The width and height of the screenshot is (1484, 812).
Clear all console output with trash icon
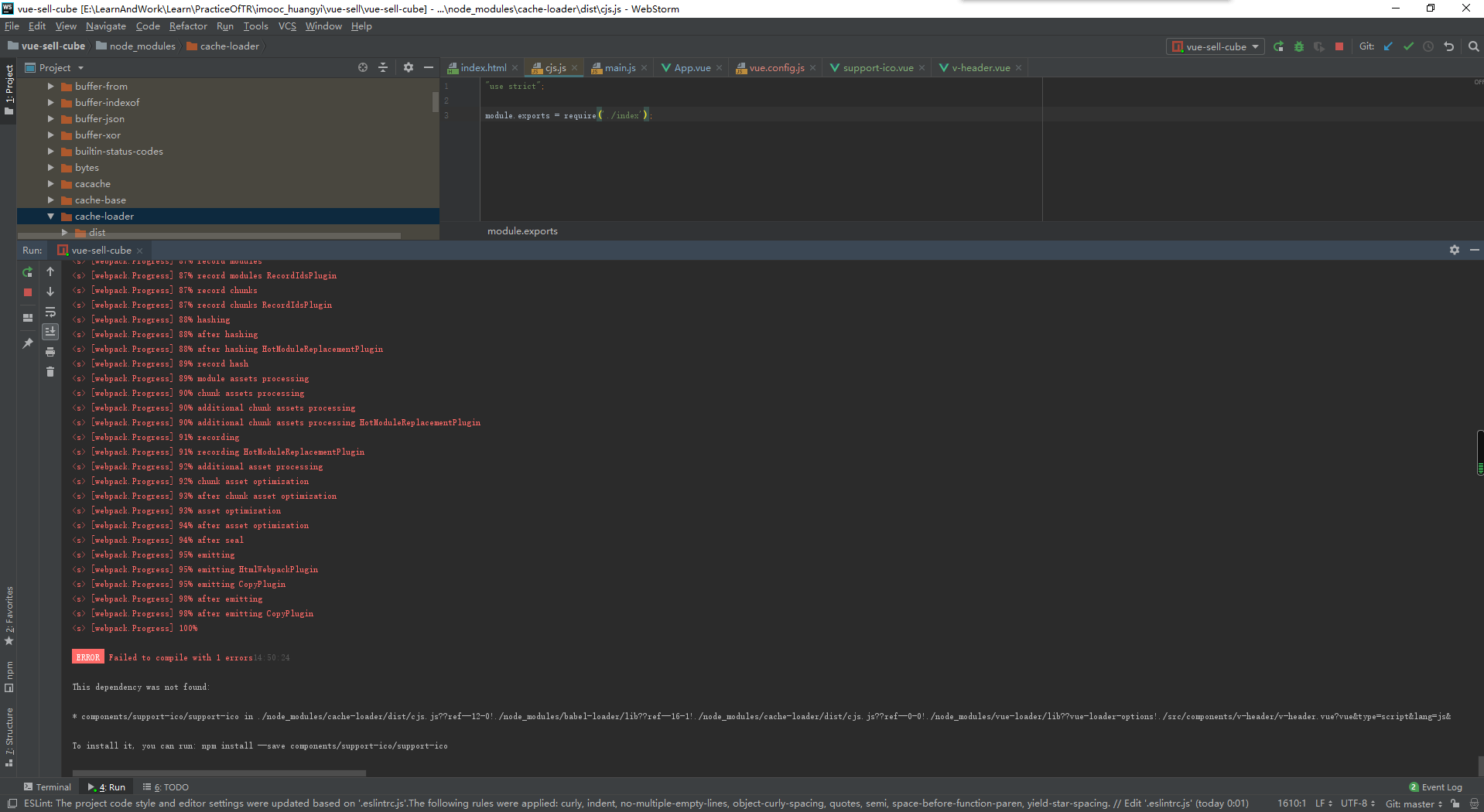(x=50, y=372)
